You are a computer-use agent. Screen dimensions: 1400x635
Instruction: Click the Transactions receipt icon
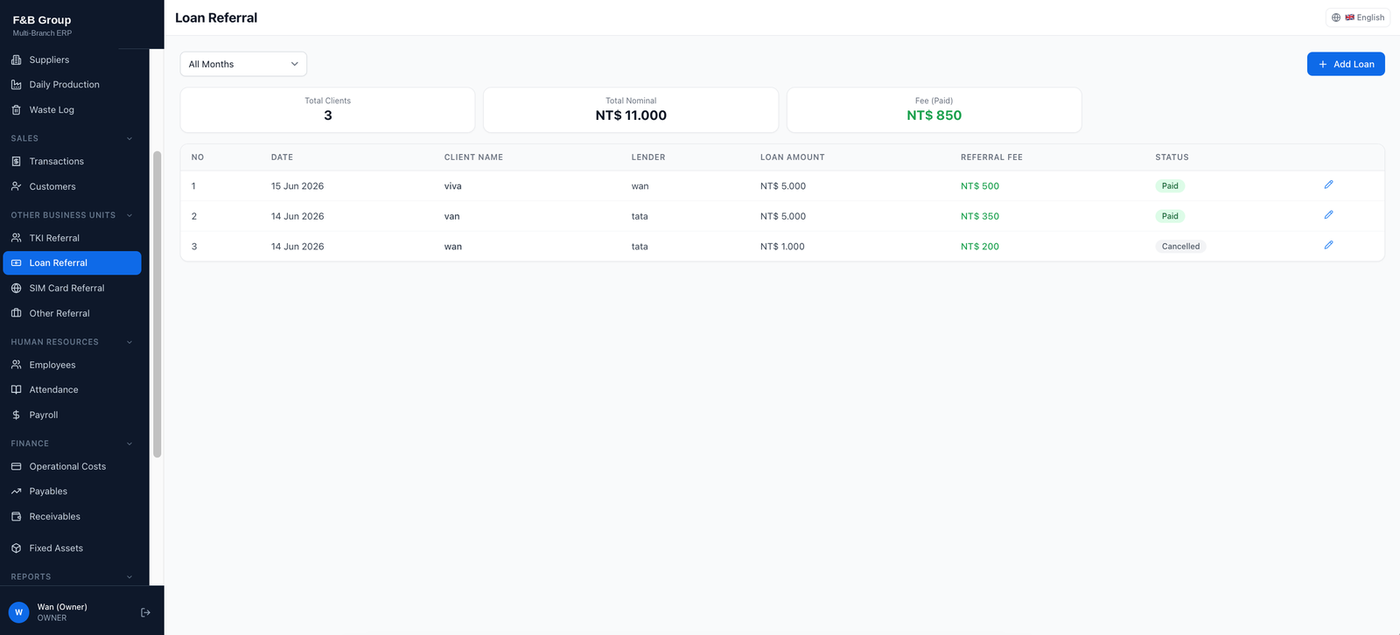16,161
